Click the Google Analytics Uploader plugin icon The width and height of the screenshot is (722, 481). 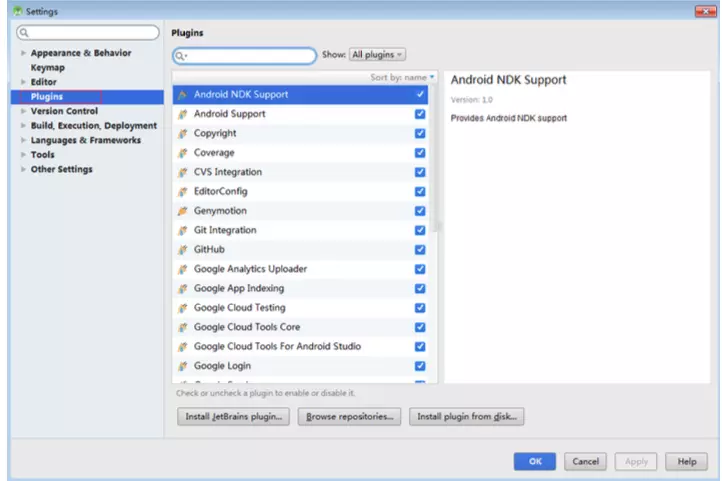182,269
